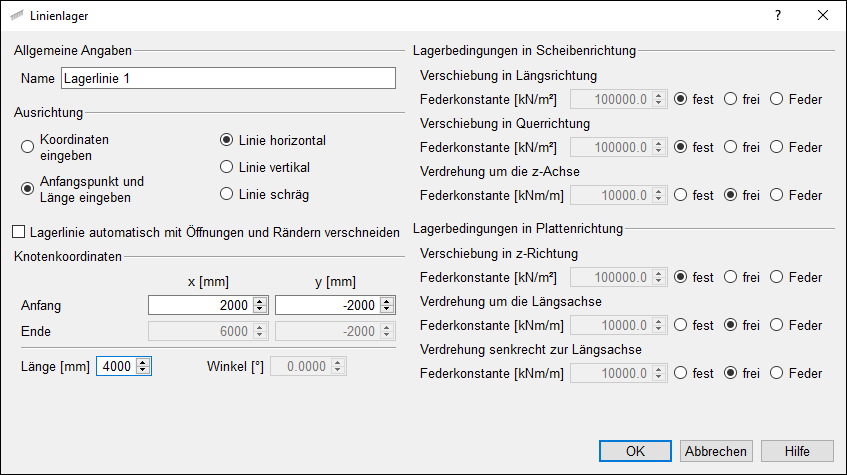This screenshot has width=847, height=475.
Task: Click the question mark help icon
Action: click(x=777, y=15)
